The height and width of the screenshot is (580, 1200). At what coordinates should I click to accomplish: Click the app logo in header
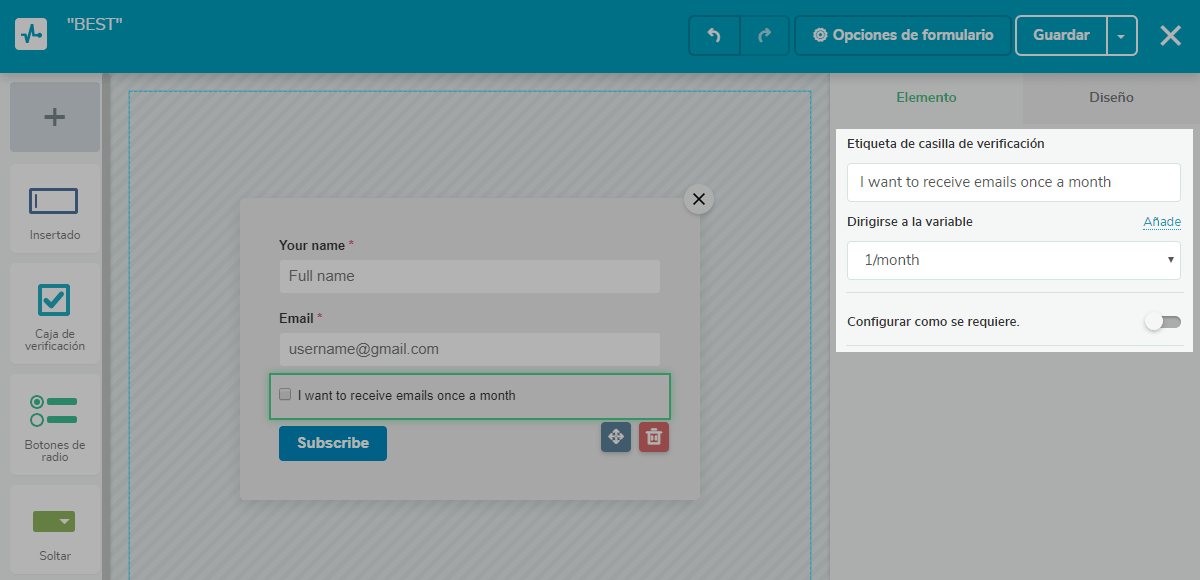pyautogui.click(x=31, y=35)
